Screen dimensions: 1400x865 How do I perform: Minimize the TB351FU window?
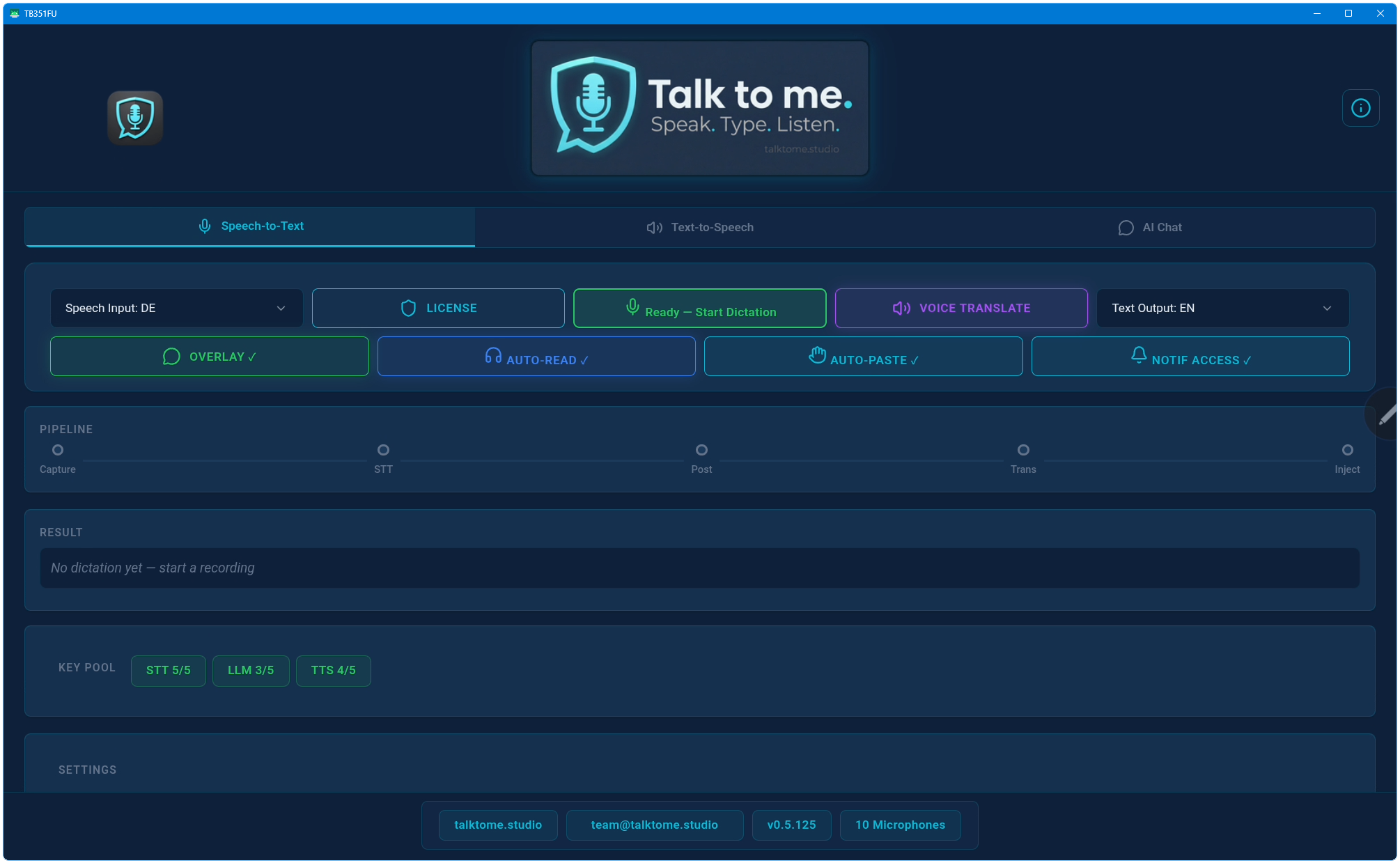click(x=1316, y=13)
